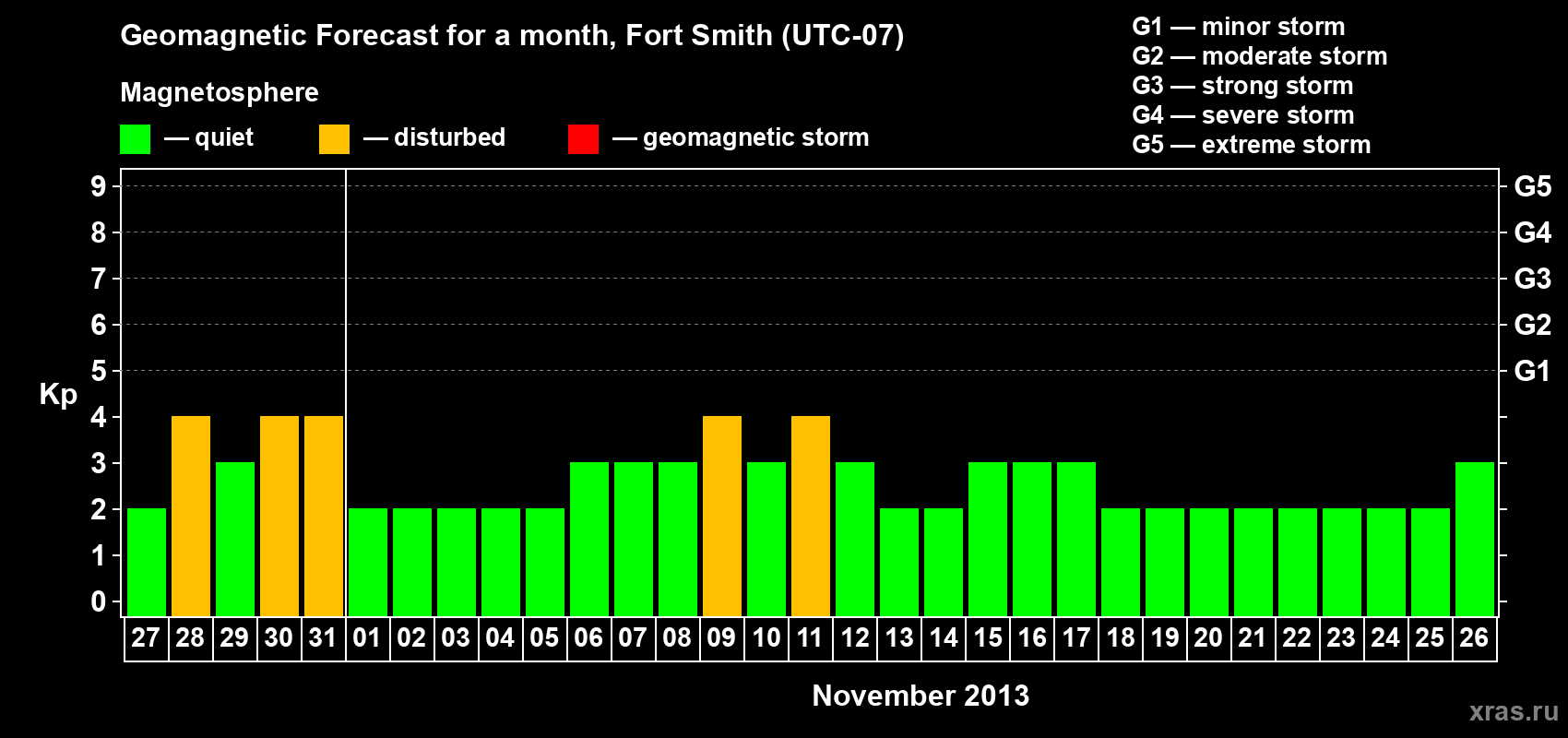Click the Kp value 0 on axis
Screen dimensions: 1568x738
point(99,601)
